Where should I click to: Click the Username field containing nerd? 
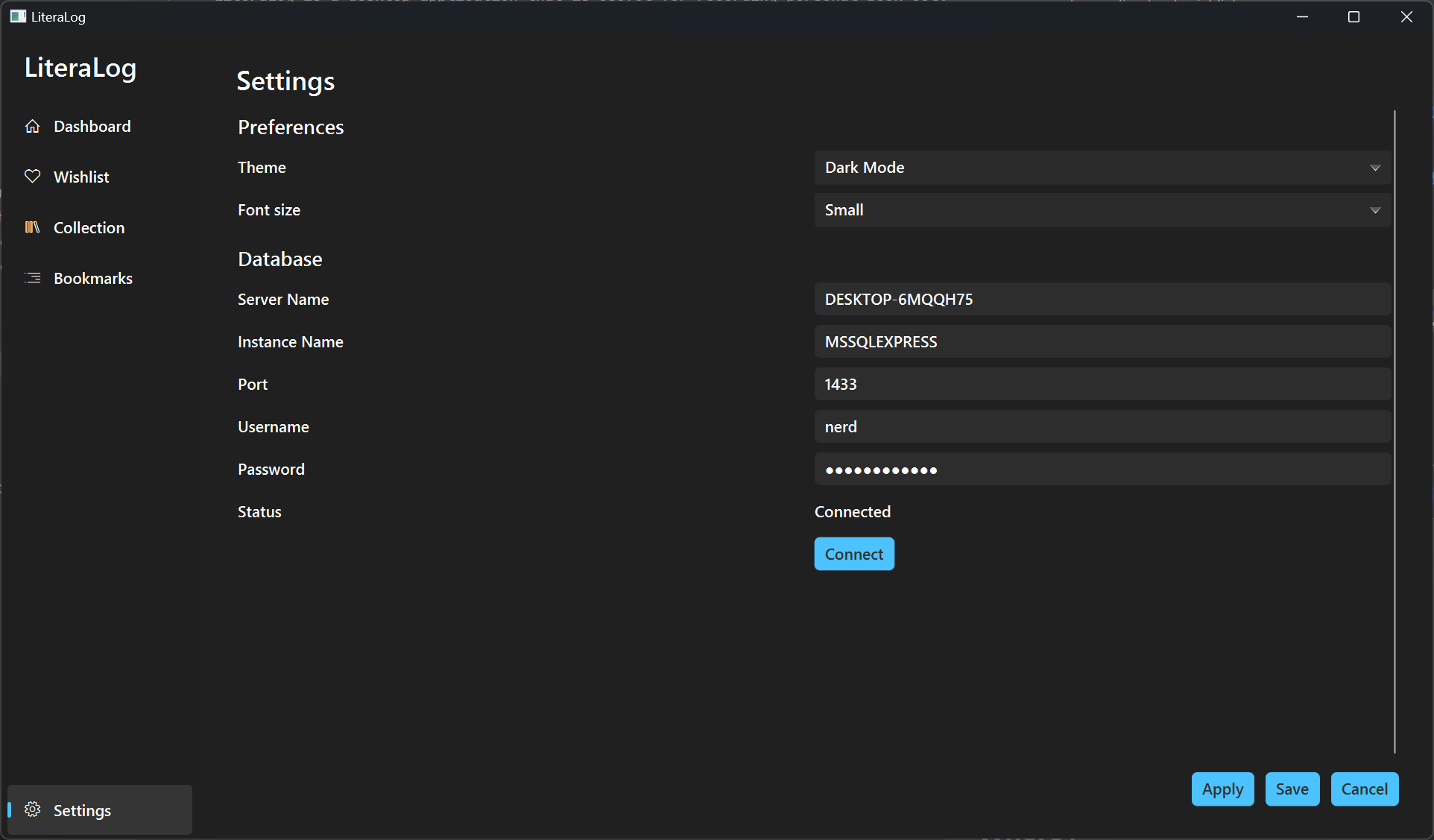click(x=1102, y=426)
